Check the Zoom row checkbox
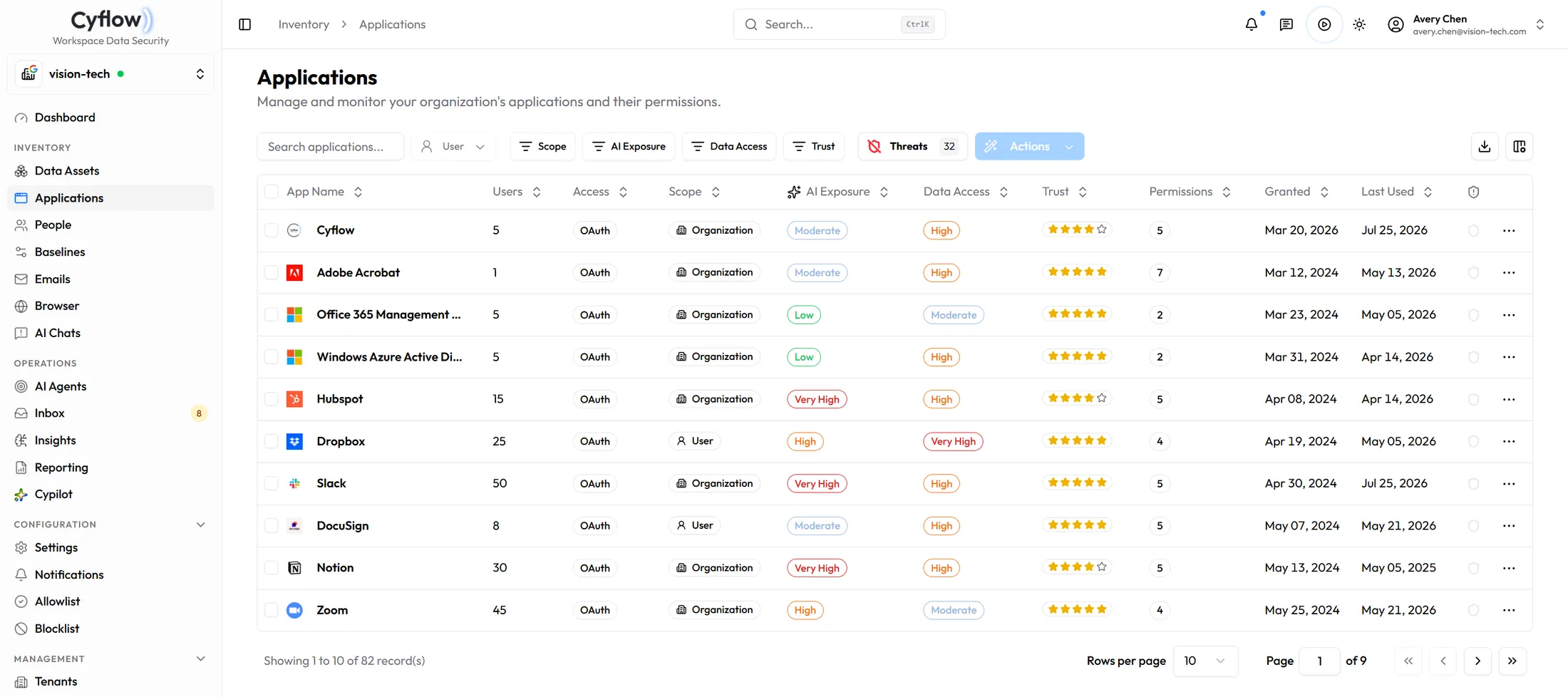The height and width of the screenshot is (697, 1568). (271, 610)
